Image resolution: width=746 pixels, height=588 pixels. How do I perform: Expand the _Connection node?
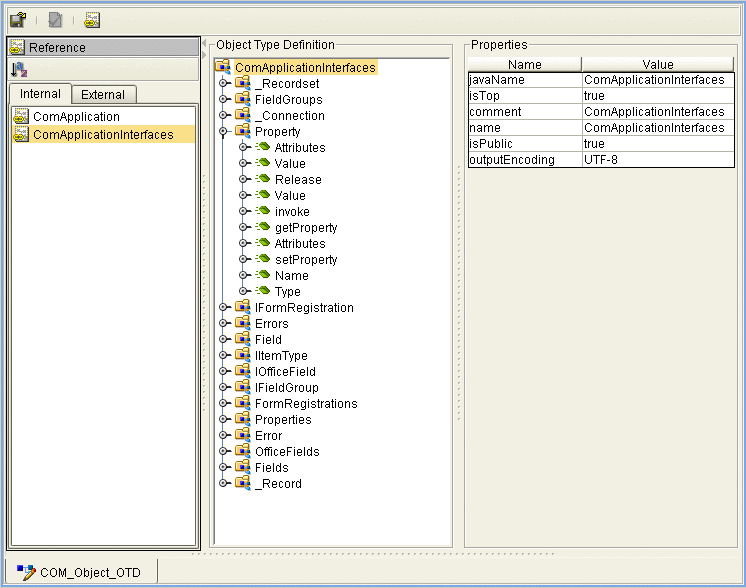pyautogui.click(x=223, y=115)
